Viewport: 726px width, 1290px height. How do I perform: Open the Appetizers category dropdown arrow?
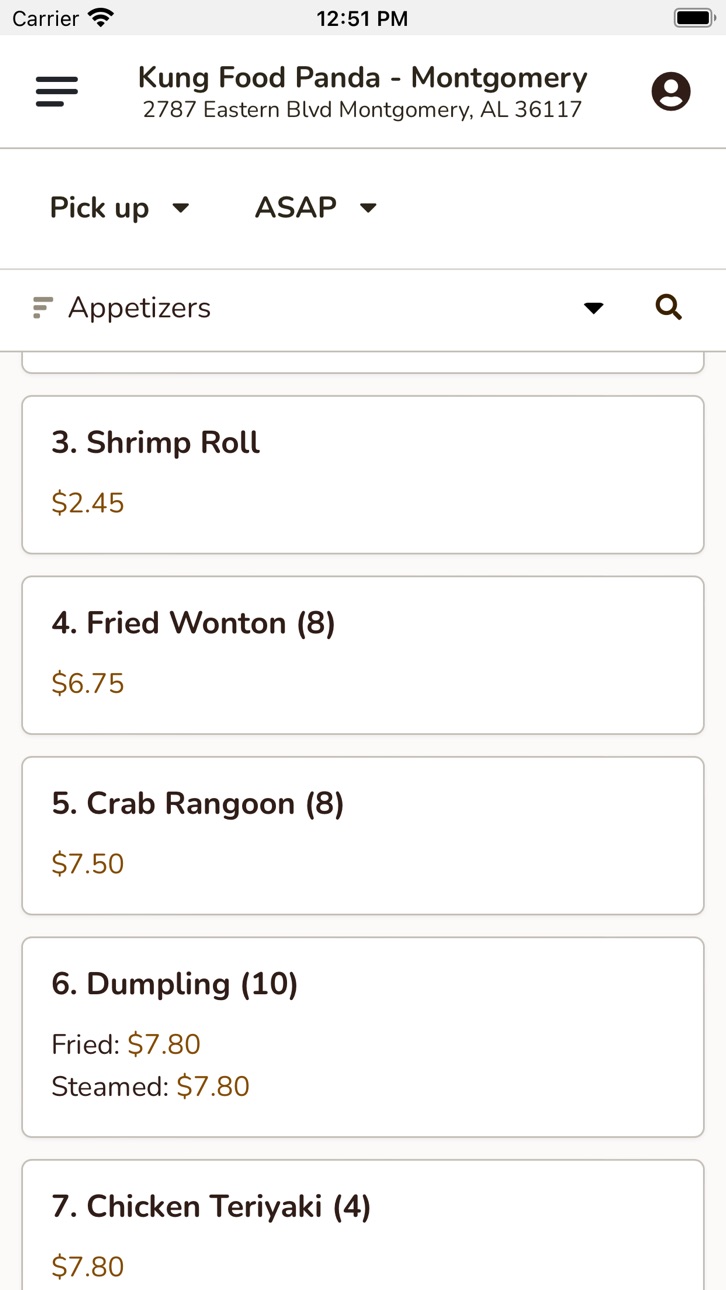tap(594, 308)
